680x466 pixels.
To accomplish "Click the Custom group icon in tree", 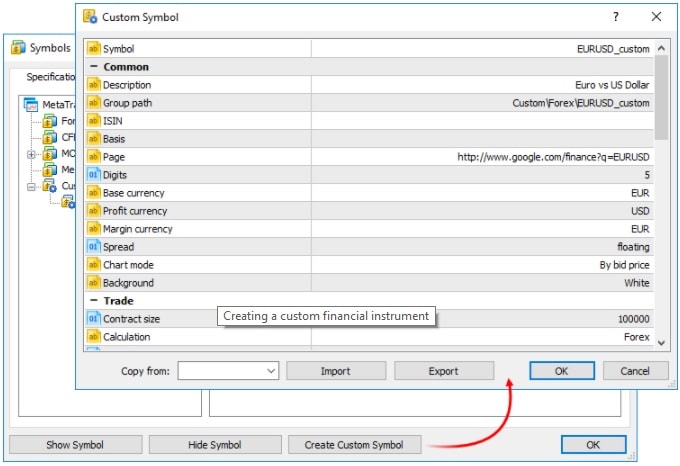I will [x=49, y=186].
